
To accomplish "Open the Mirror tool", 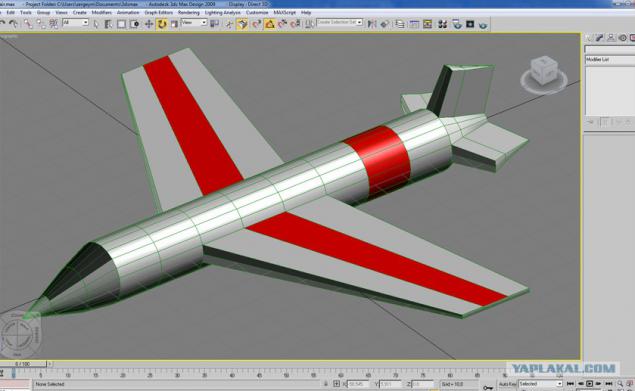I will (x=371, y=24).
